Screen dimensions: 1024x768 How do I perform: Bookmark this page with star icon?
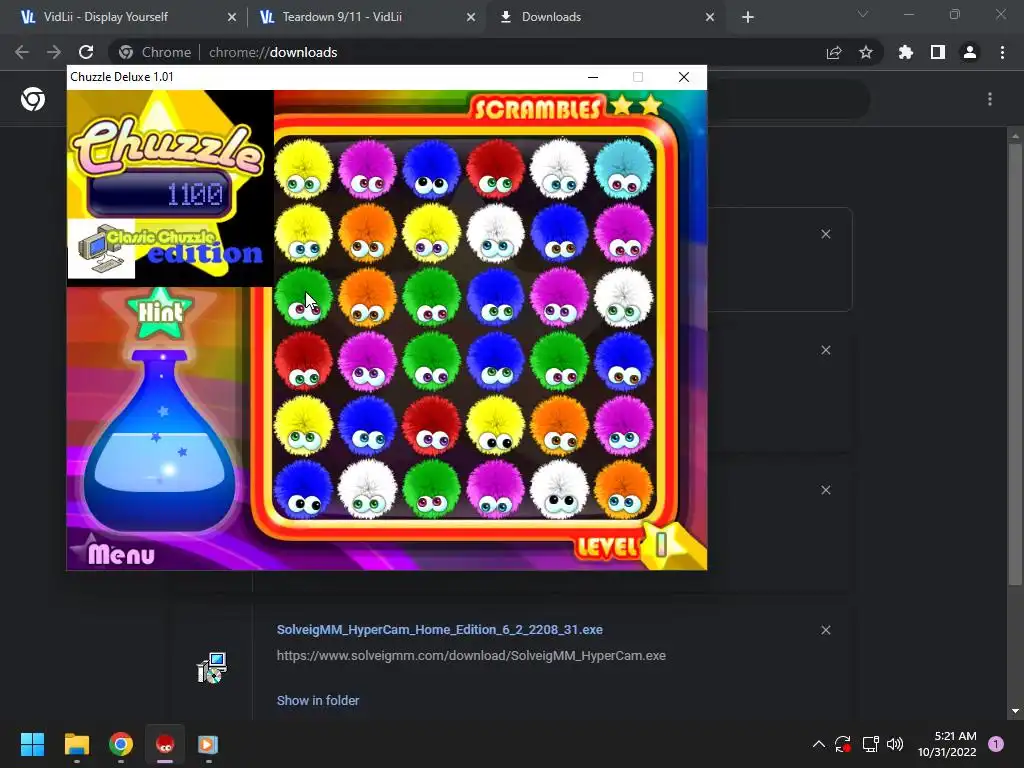866,52
